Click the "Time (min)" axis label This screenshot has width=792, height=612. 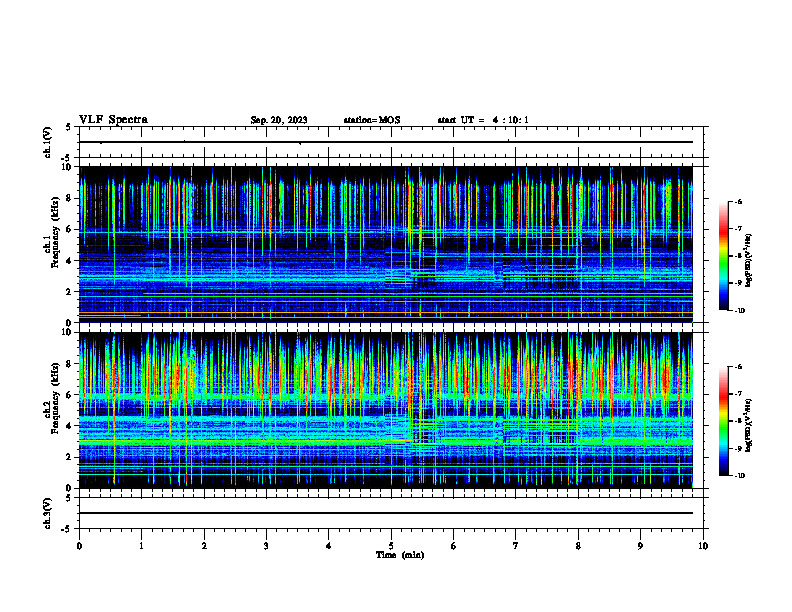click(400, 555)
